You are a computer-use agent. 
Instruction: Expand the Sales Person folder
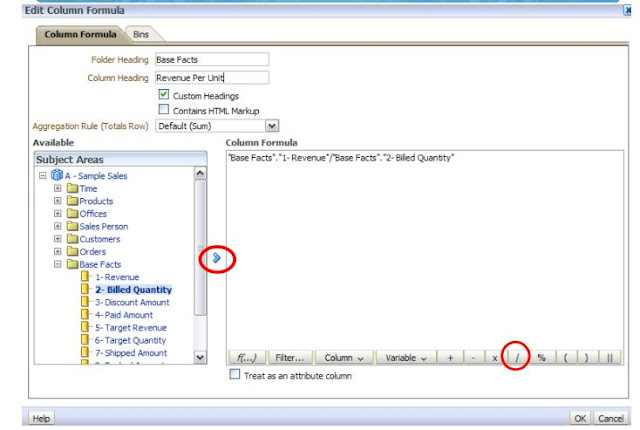coord(58,226)
